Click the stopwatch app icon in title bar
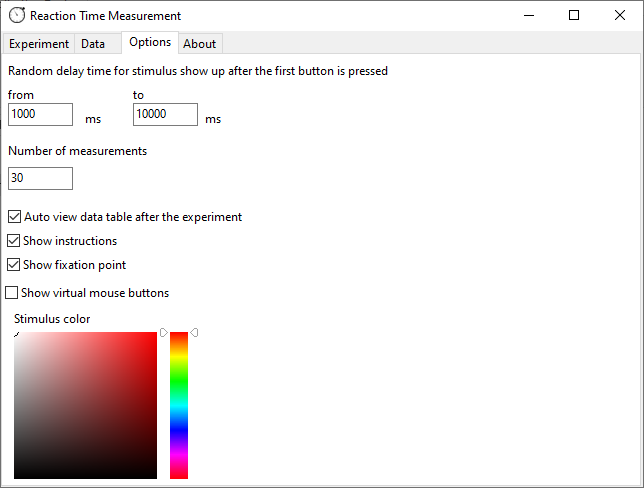This screenshot has width=644, height=488. [x=17, y=15]
